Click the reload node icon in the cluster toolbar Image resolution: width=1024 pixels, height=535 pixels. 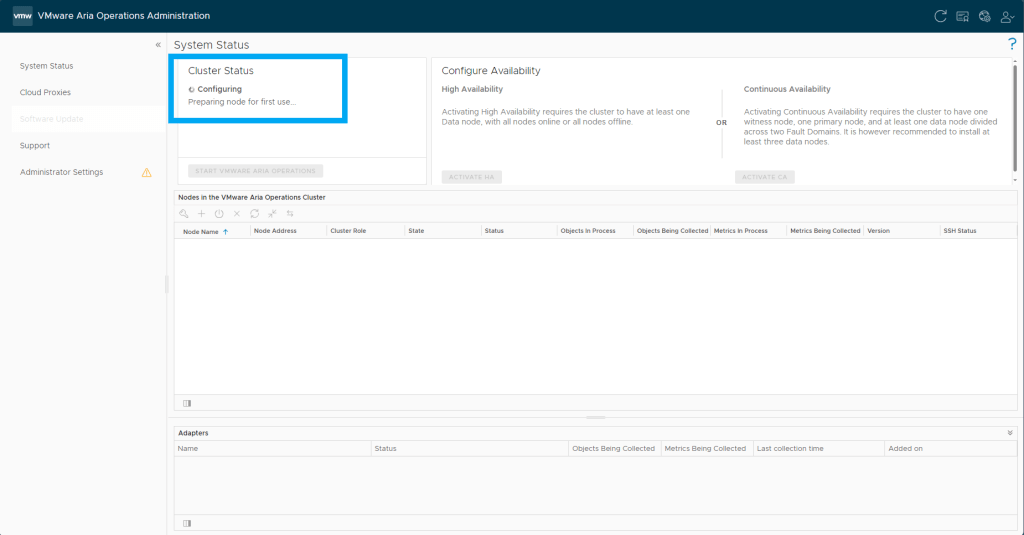(254, 214)
